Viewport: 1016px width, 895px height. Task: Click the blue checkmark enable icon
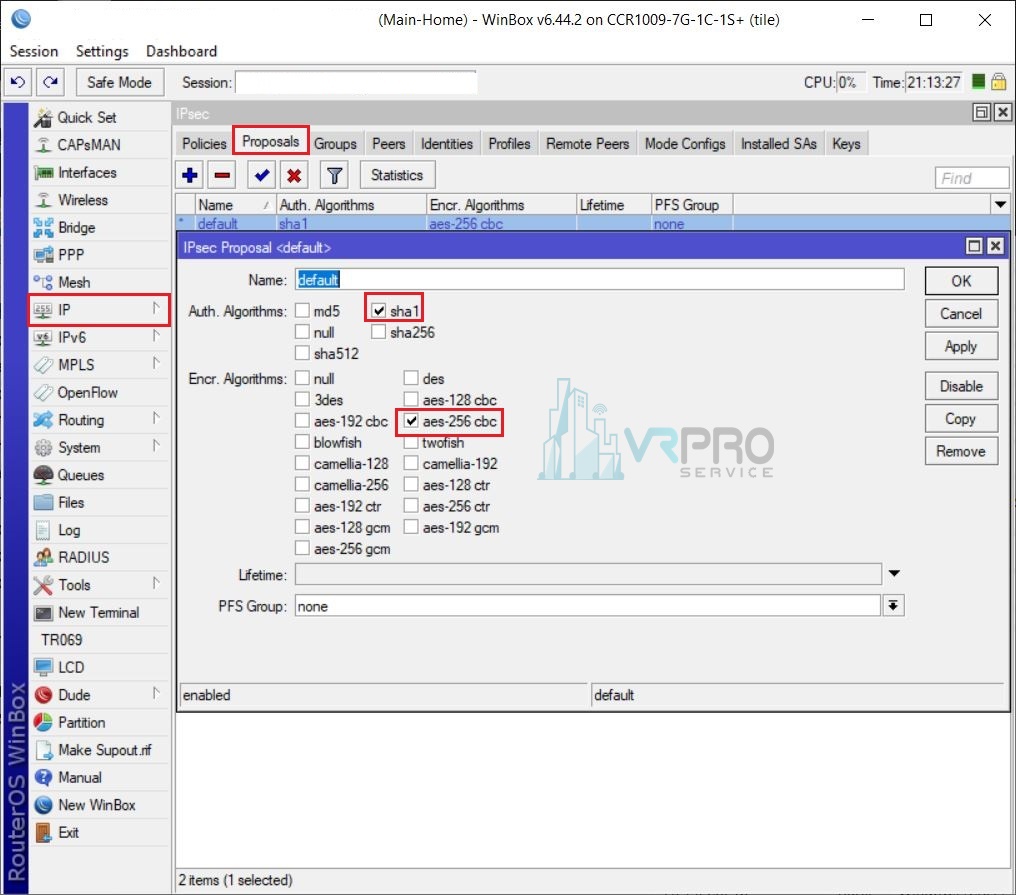262,175
